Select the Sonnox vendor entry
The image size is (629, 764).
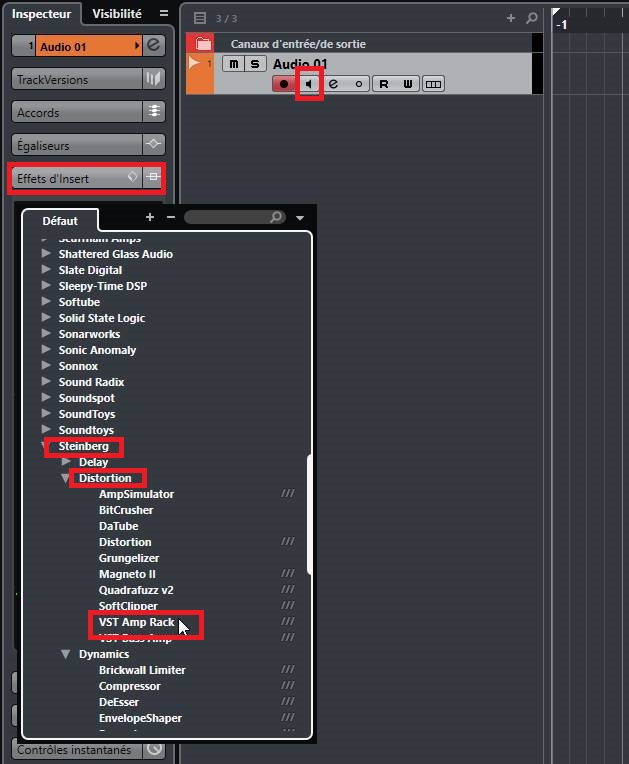tap(78, 366)
